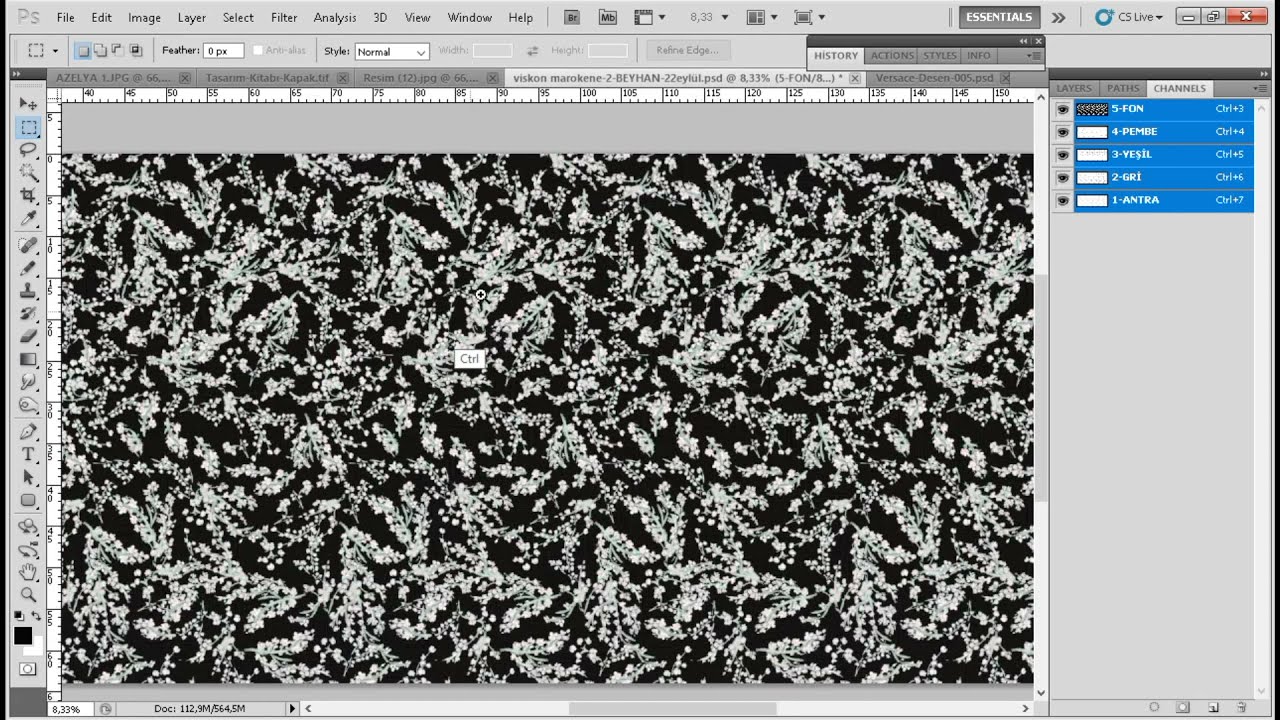The image size is (1280, 720).
Task: Select the Rectangular Marquee tool in toolbox
Action: [x=28, y=127]
